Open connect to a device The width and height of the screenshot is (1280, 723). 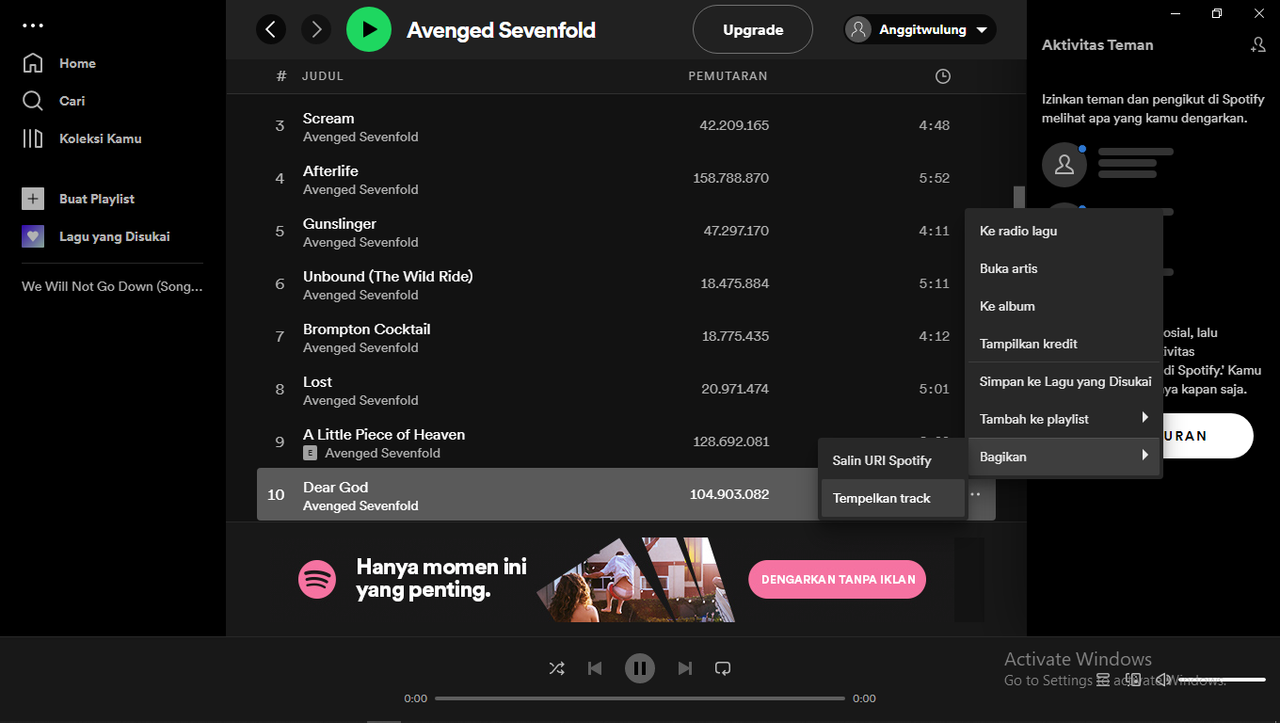1133,680
